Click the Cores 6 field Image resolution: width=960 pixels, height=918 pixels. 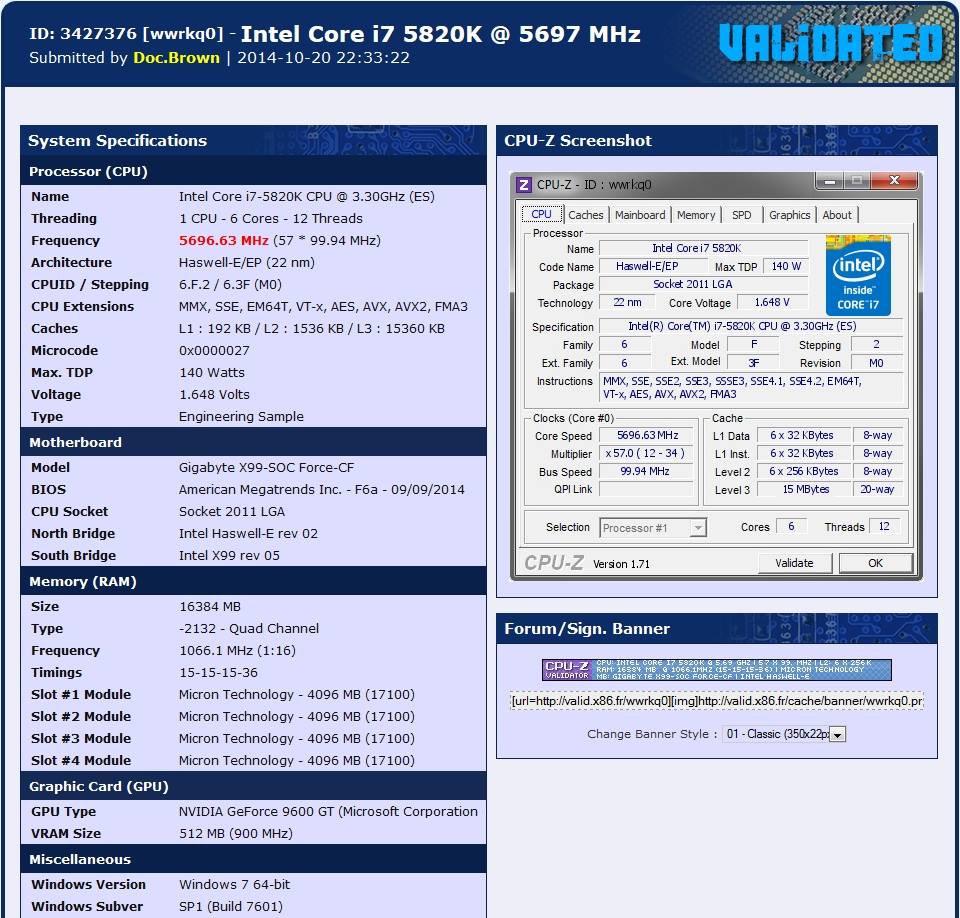coord(791,527)
